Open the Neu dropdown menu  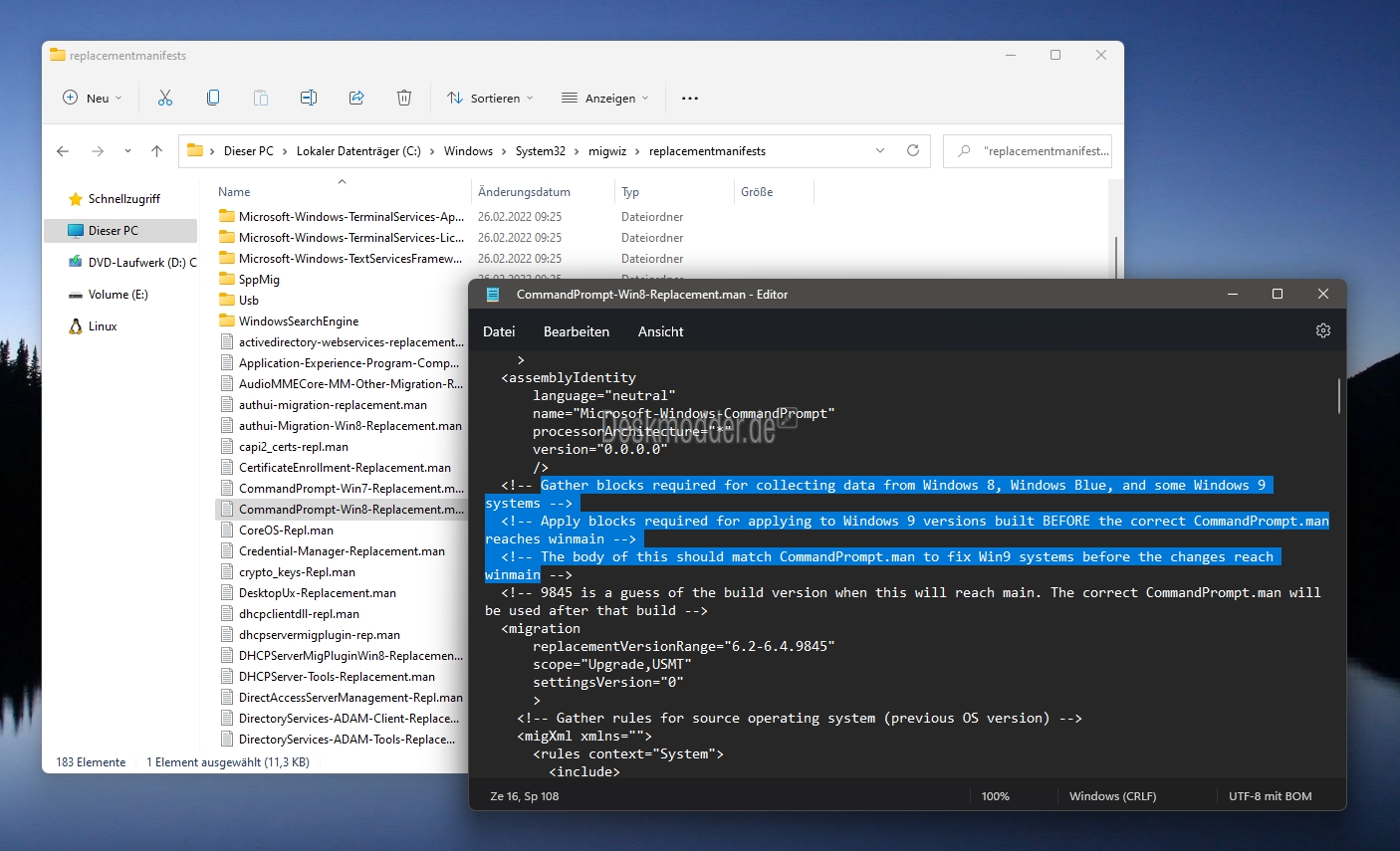click(92, 98)
